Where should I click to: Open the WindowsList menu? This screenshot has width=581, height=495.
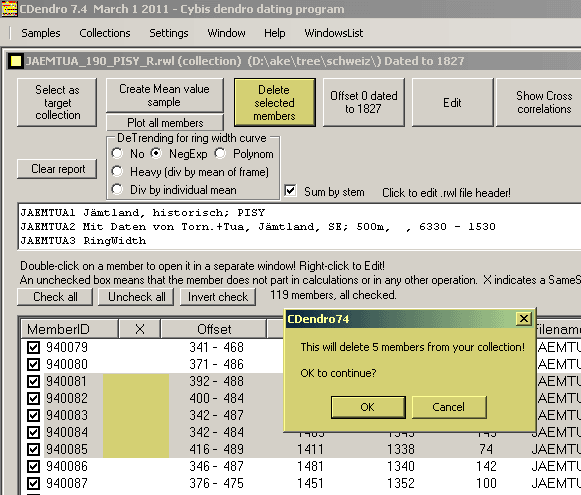333,33
